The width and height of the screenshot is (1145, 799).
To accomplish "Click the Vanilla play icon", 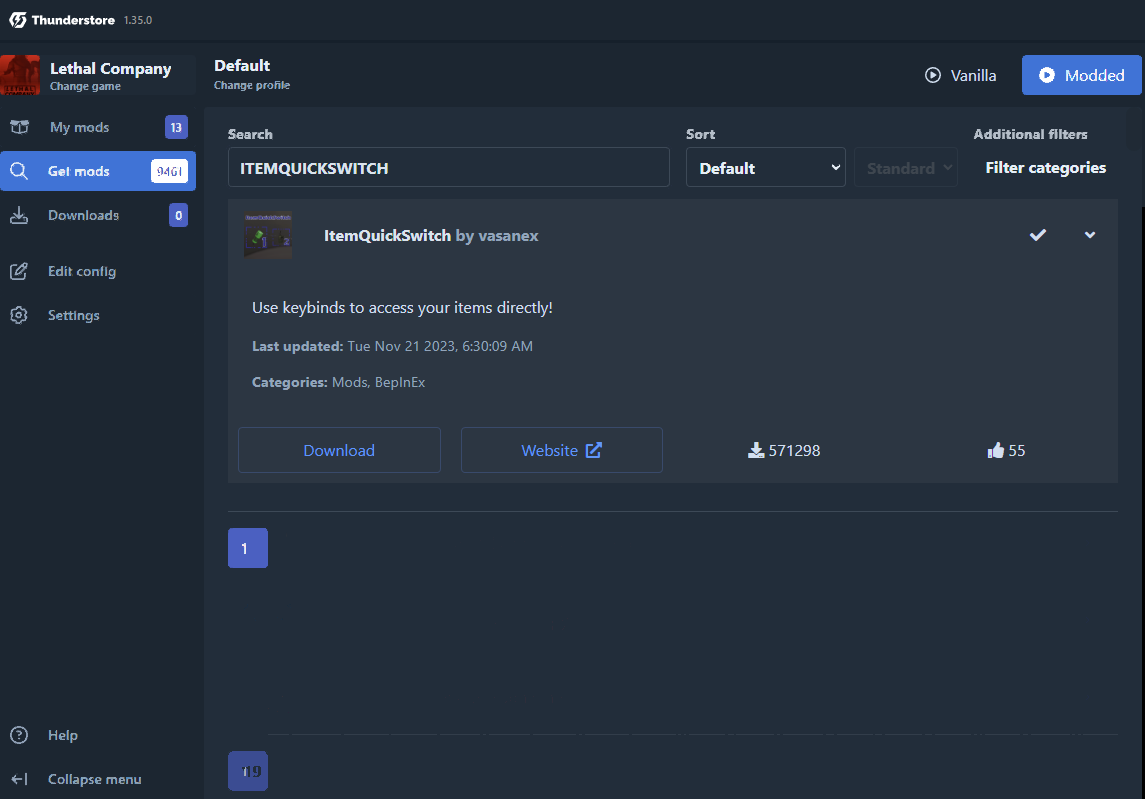I will 933,75.
